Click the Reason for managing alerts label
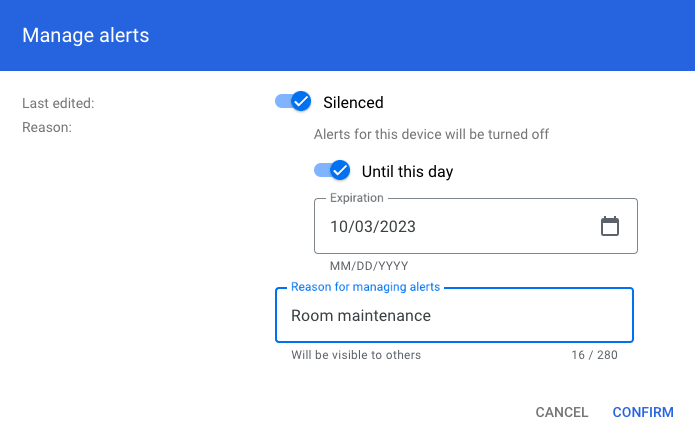The image size is (695, 436). coord(365,288)
